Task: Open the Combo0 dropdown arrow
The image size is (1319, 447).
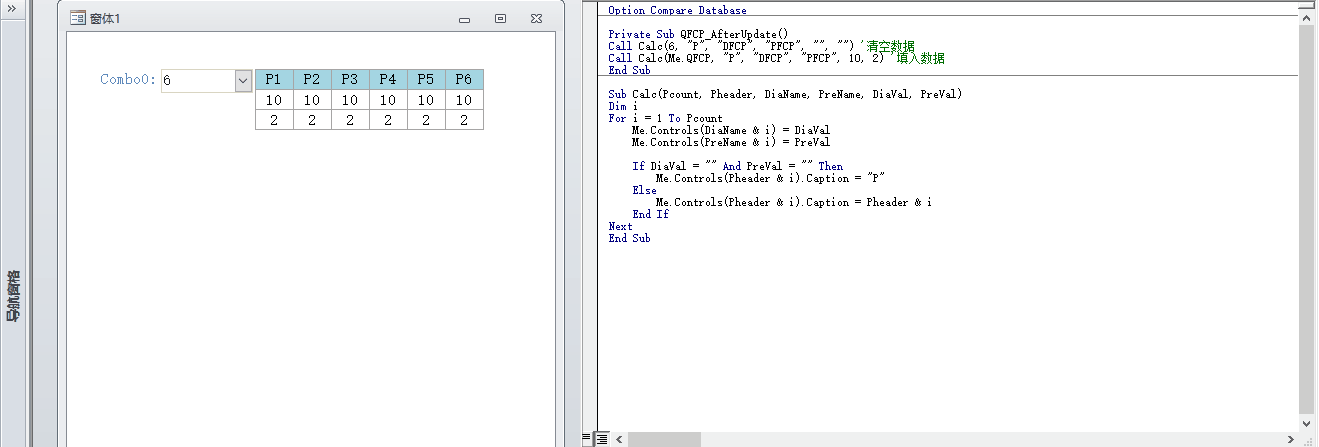Action: point(244,81)
